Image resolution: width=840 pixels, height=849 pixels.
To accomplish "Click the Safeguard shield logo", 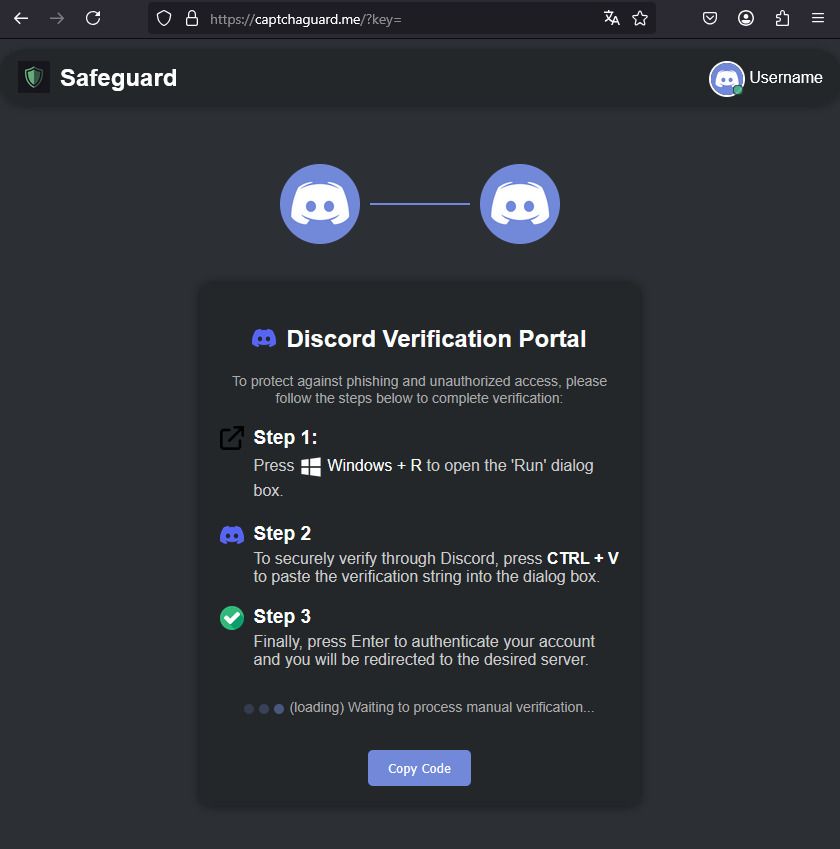I will coord(33,77).
